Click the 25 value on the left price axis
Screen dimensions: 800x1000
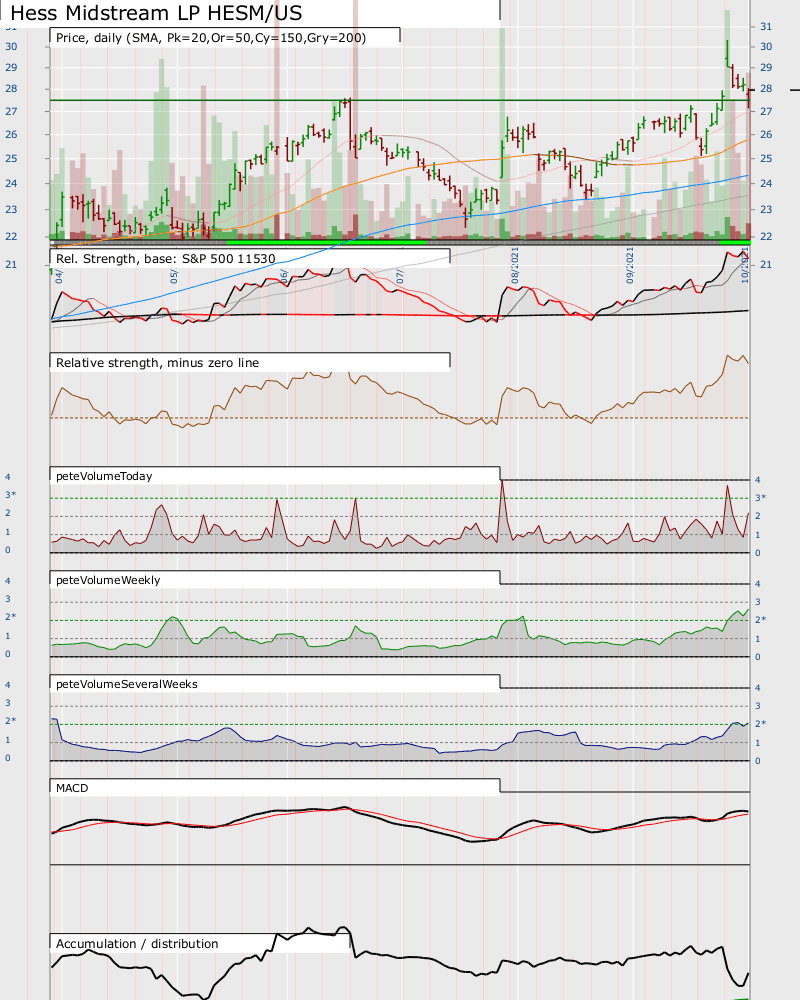[11, 158]
